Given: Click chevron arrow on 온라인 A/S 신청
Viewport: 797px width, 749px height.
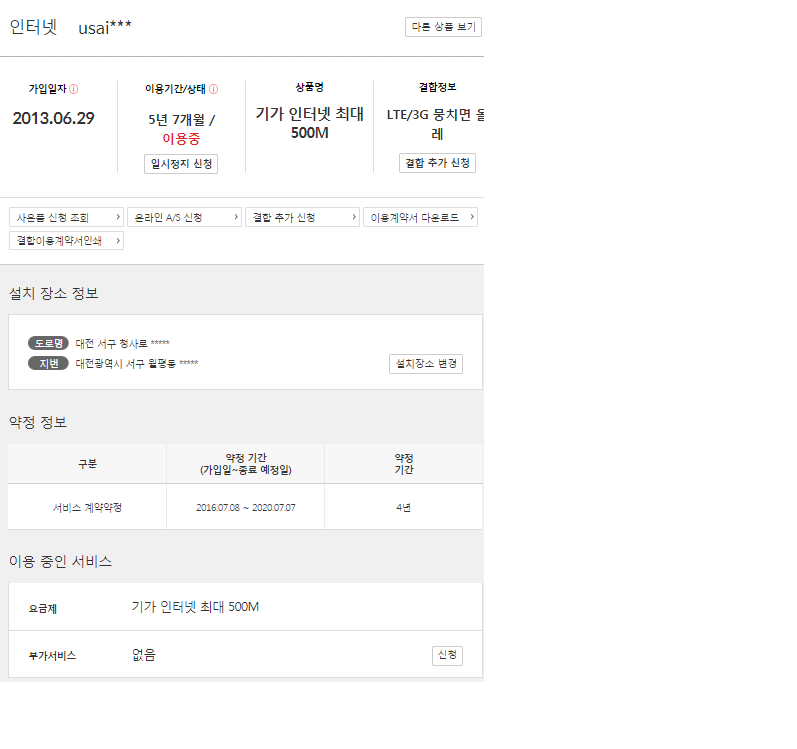Looking at the screenshot, I should click(236, 217).
